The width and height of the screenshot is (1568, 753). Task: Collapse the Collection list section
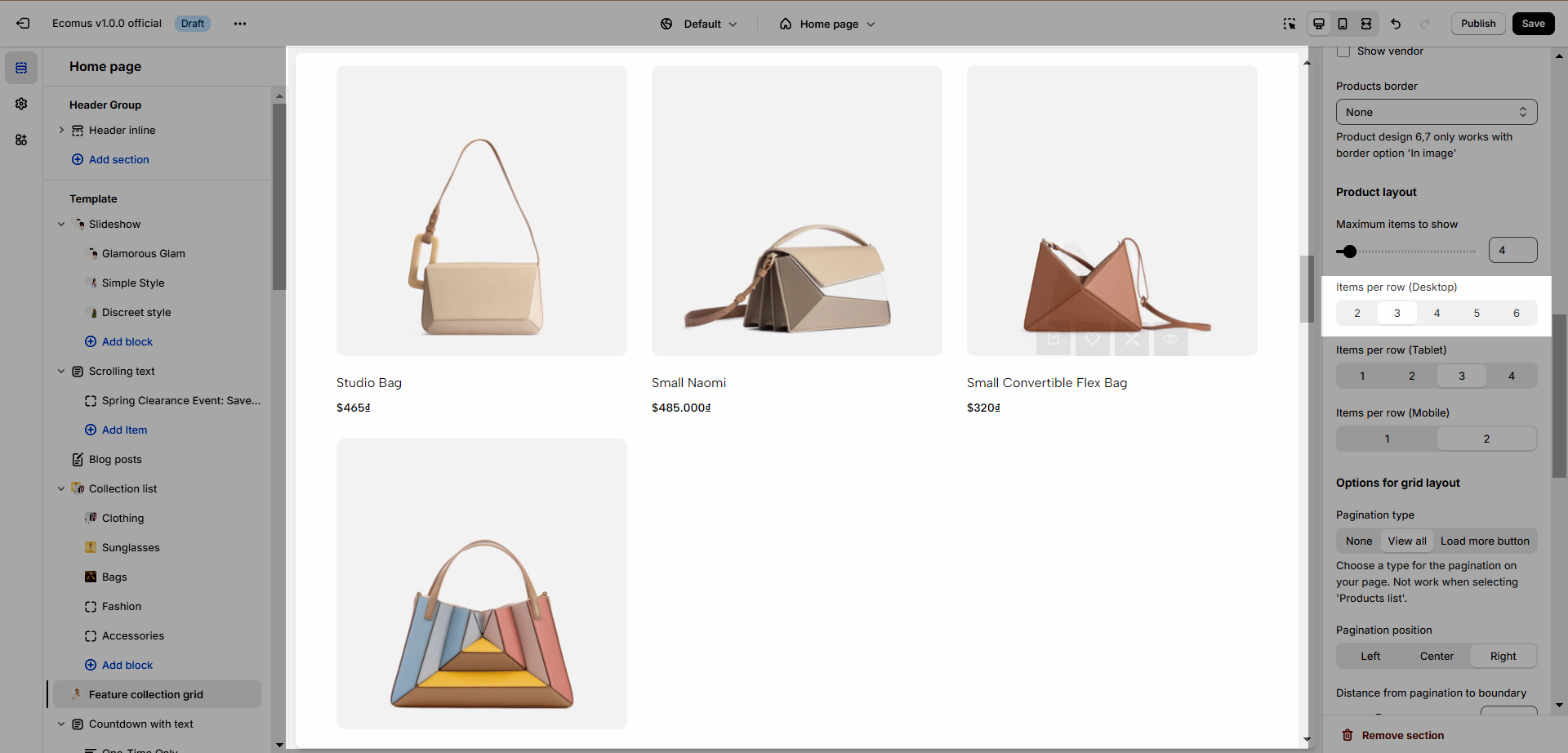pyautogui.click(x=61, y=488)
